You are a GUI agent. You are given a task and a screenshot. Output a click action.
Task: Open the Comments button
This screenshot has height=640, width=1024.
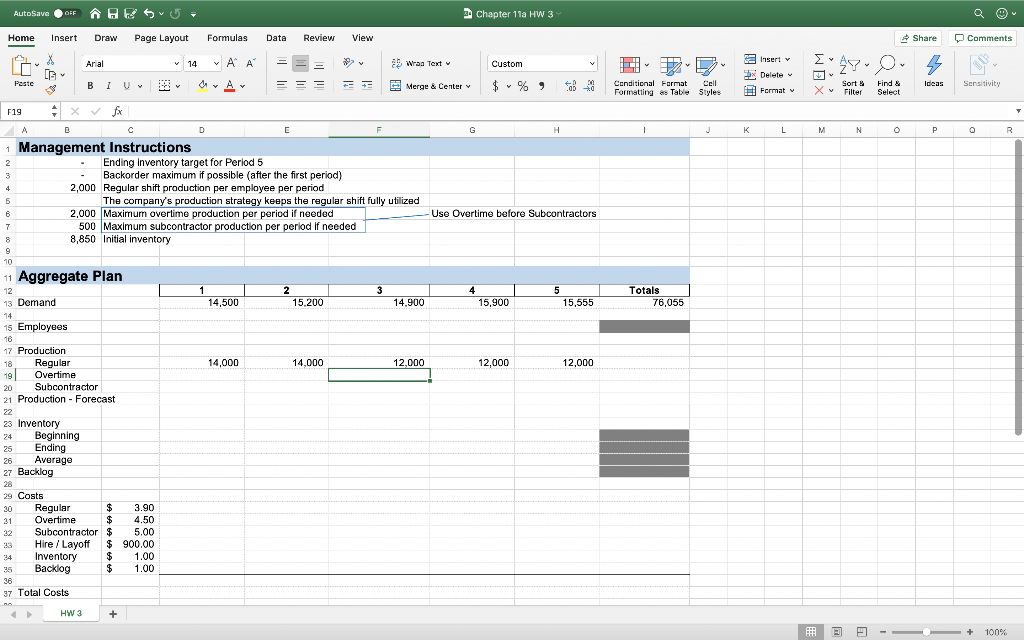click(983, 38)
